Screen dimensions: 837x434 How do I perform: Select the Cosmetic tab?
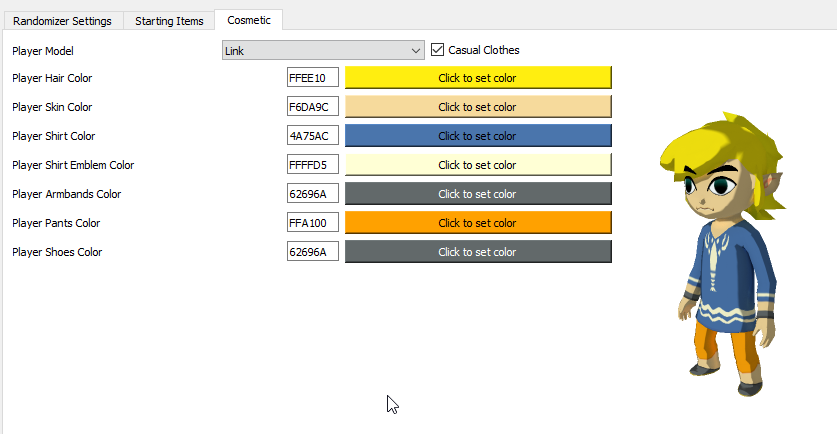coord(249,20)
